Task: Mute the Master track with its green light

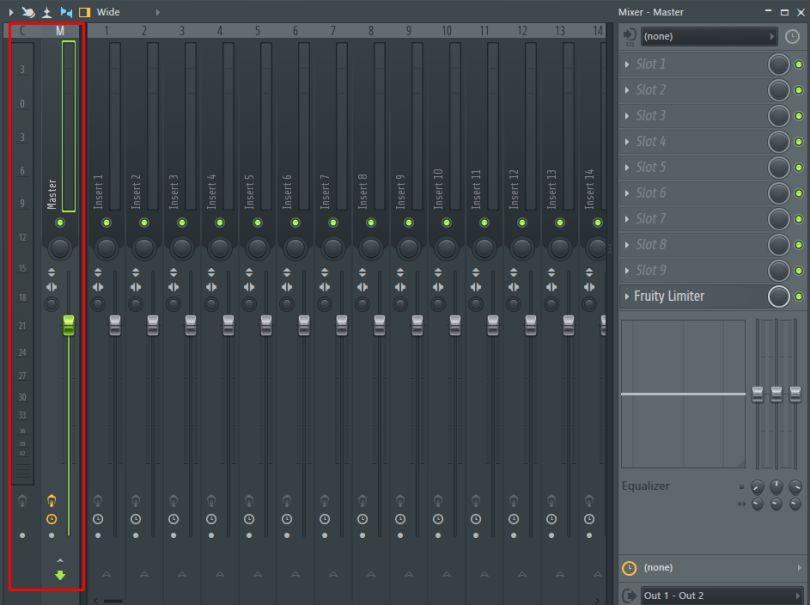Action: click(x=60, y=223)
